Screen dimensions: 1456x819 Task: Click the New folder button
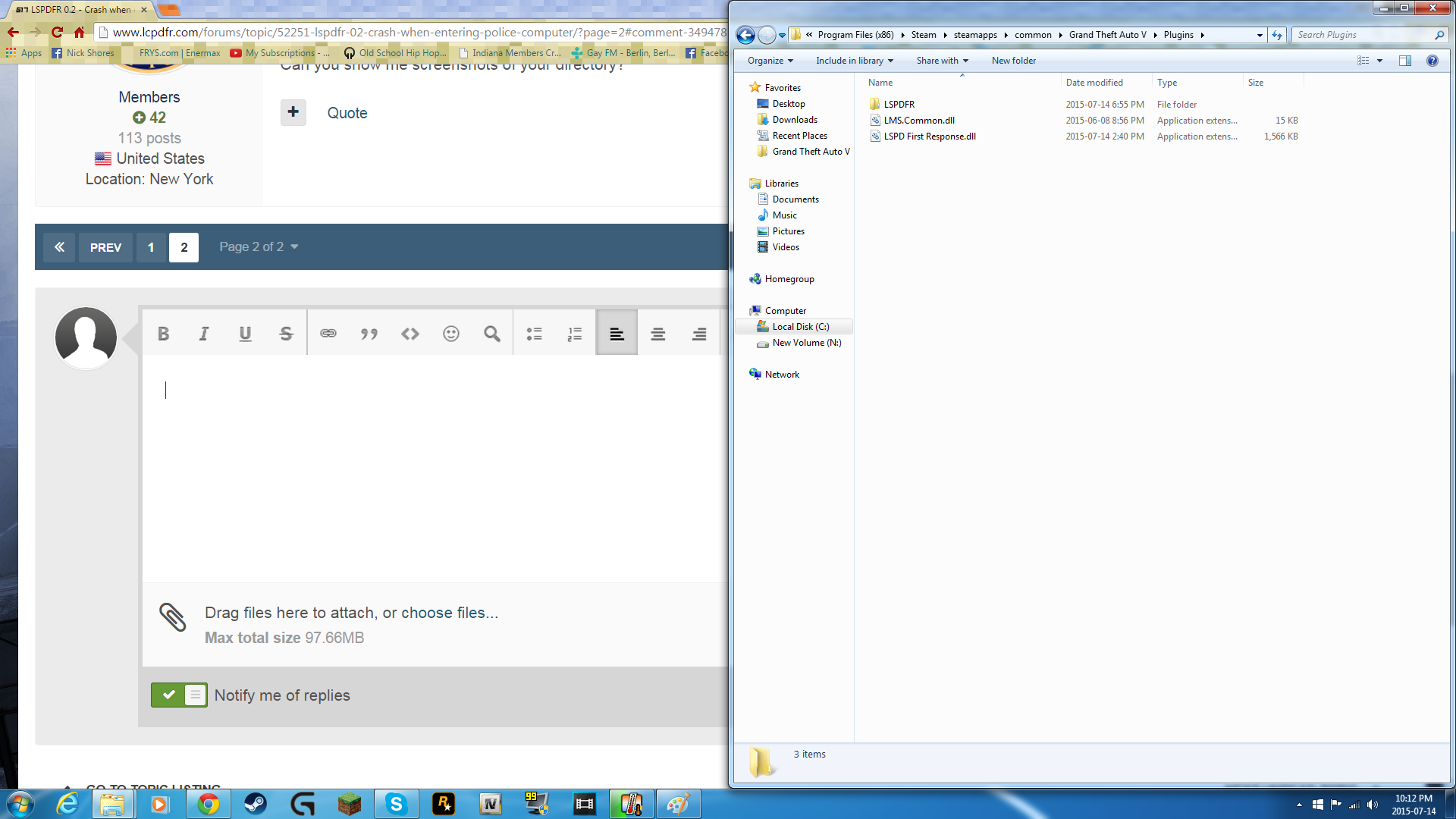click(x=1013, y=61)
